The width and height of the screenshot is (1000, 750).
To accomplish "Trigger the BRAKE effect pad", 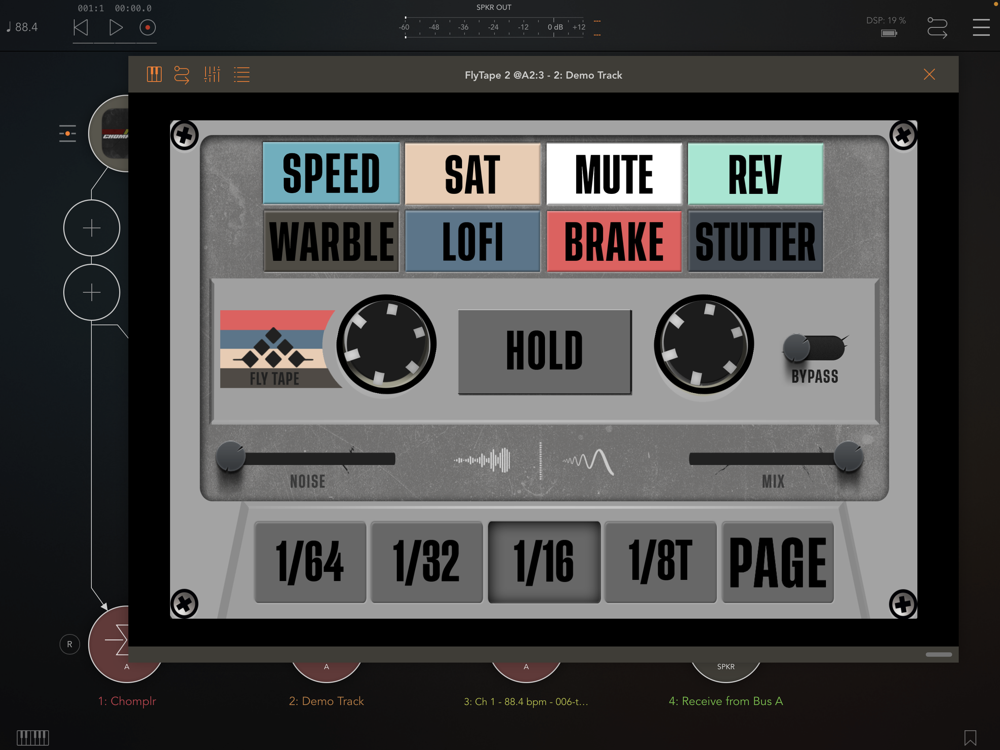I will [x=614, y=241].
